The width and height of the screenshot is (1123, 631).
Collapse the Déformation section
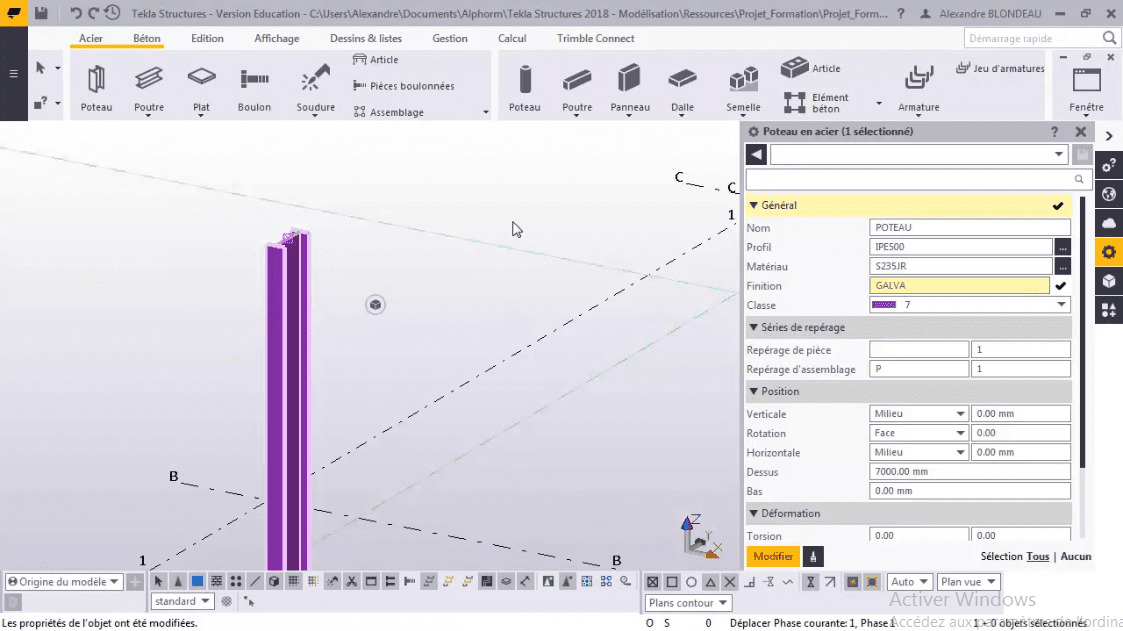click(753, 514)
